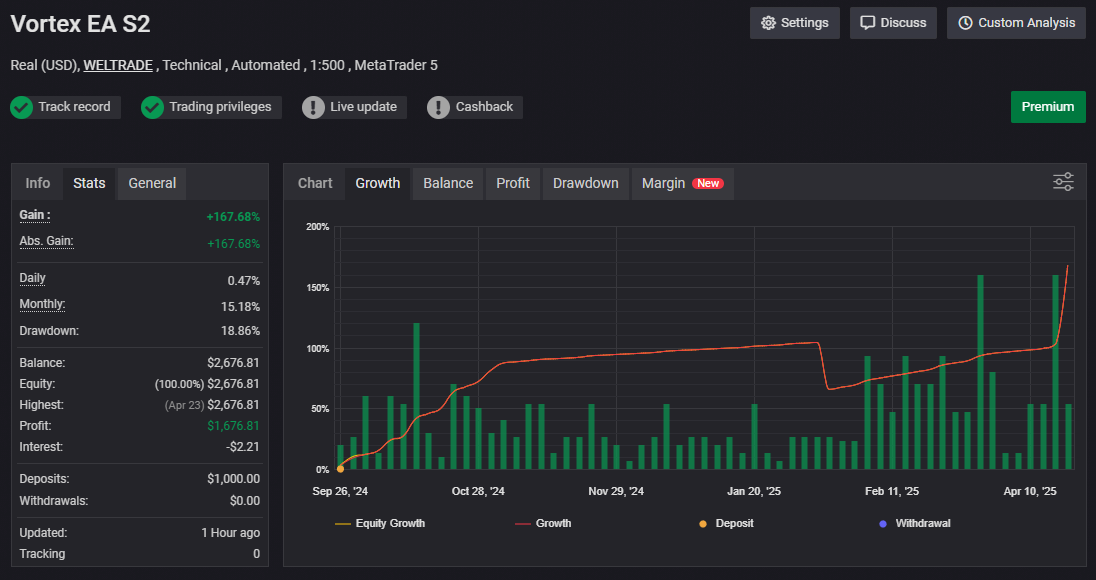Open chart filter sliders icon

tap(1063, 182)
